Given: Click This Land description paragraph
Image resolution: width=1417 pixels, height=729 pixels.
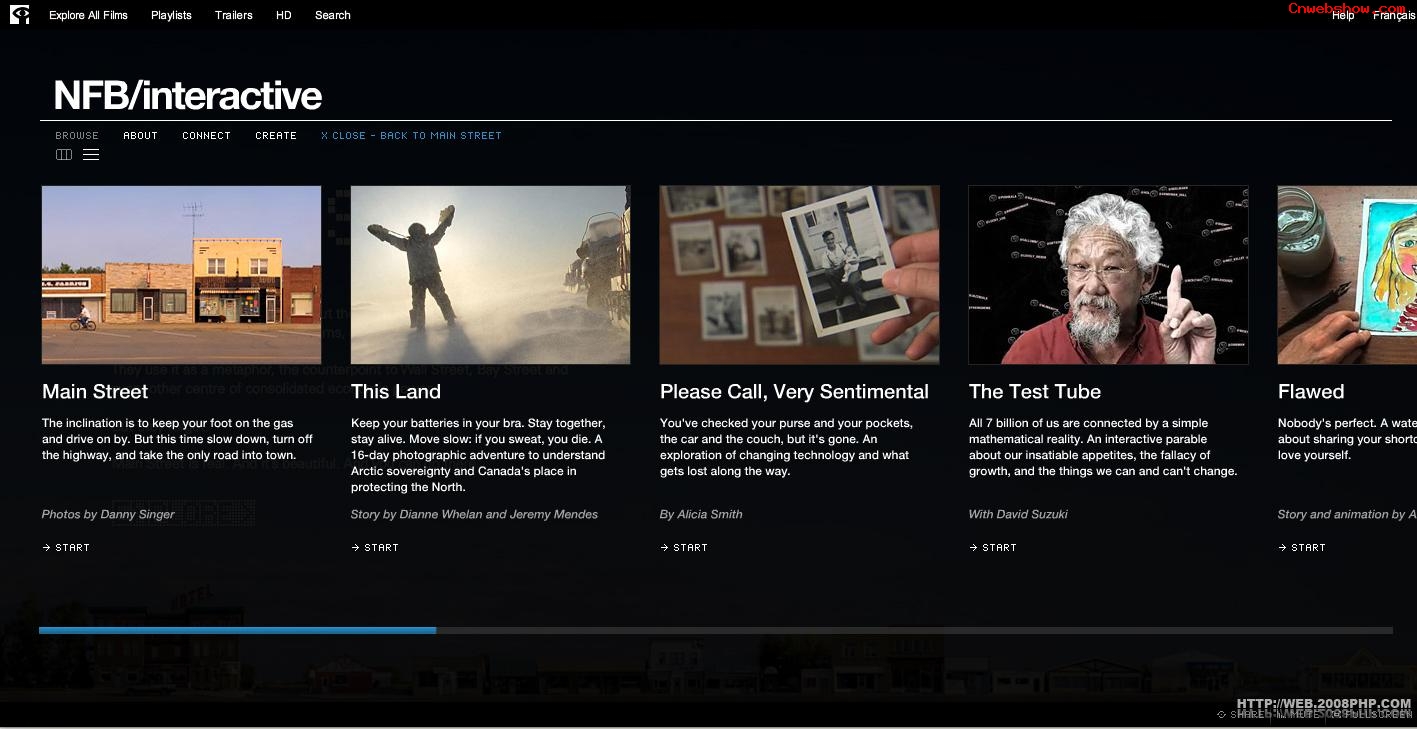Looking at the screenshot, I should click(478, 455).
